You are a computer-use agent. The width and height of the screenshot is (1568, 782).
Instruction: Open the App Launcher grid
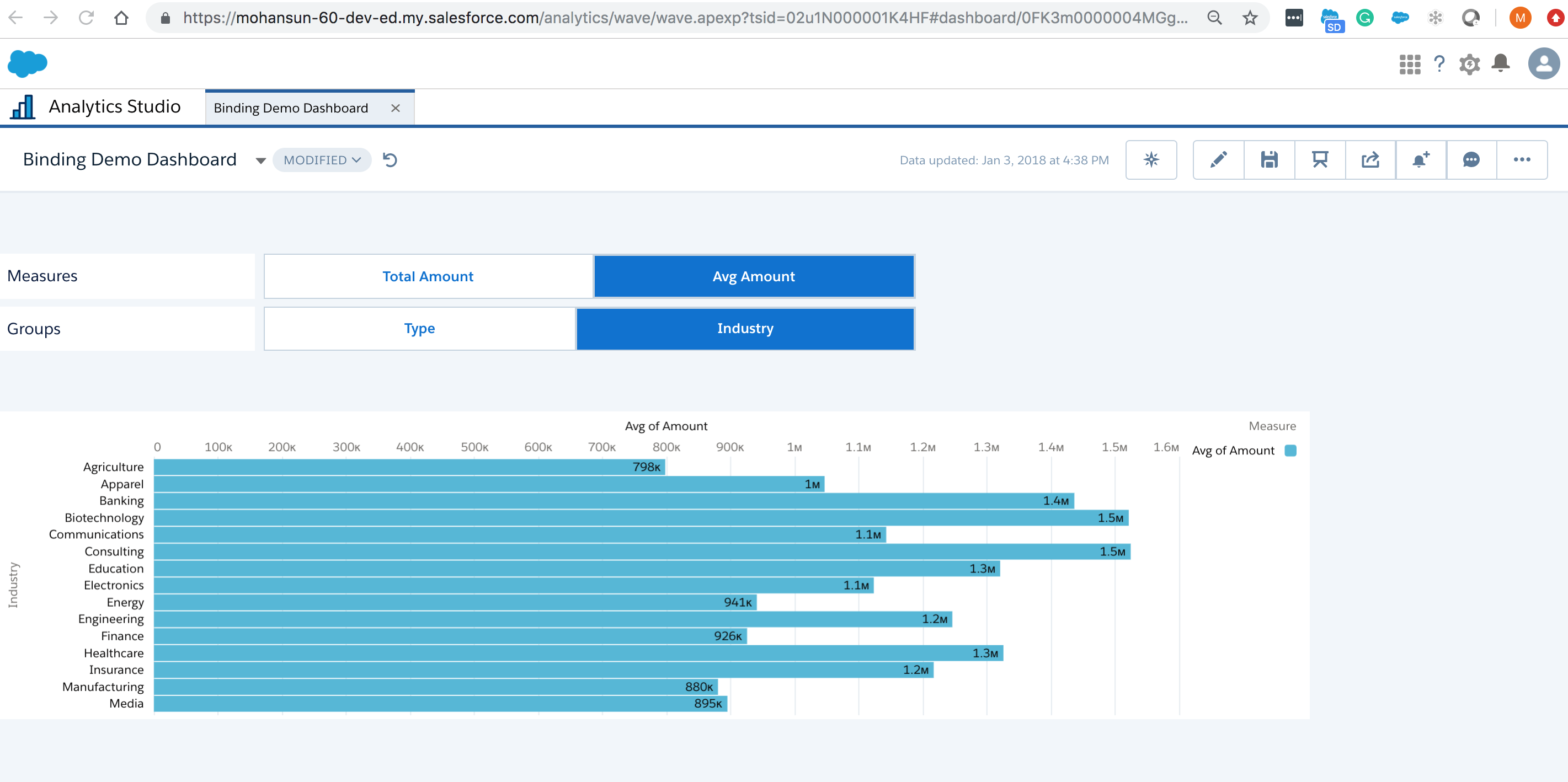point(1410,64)
